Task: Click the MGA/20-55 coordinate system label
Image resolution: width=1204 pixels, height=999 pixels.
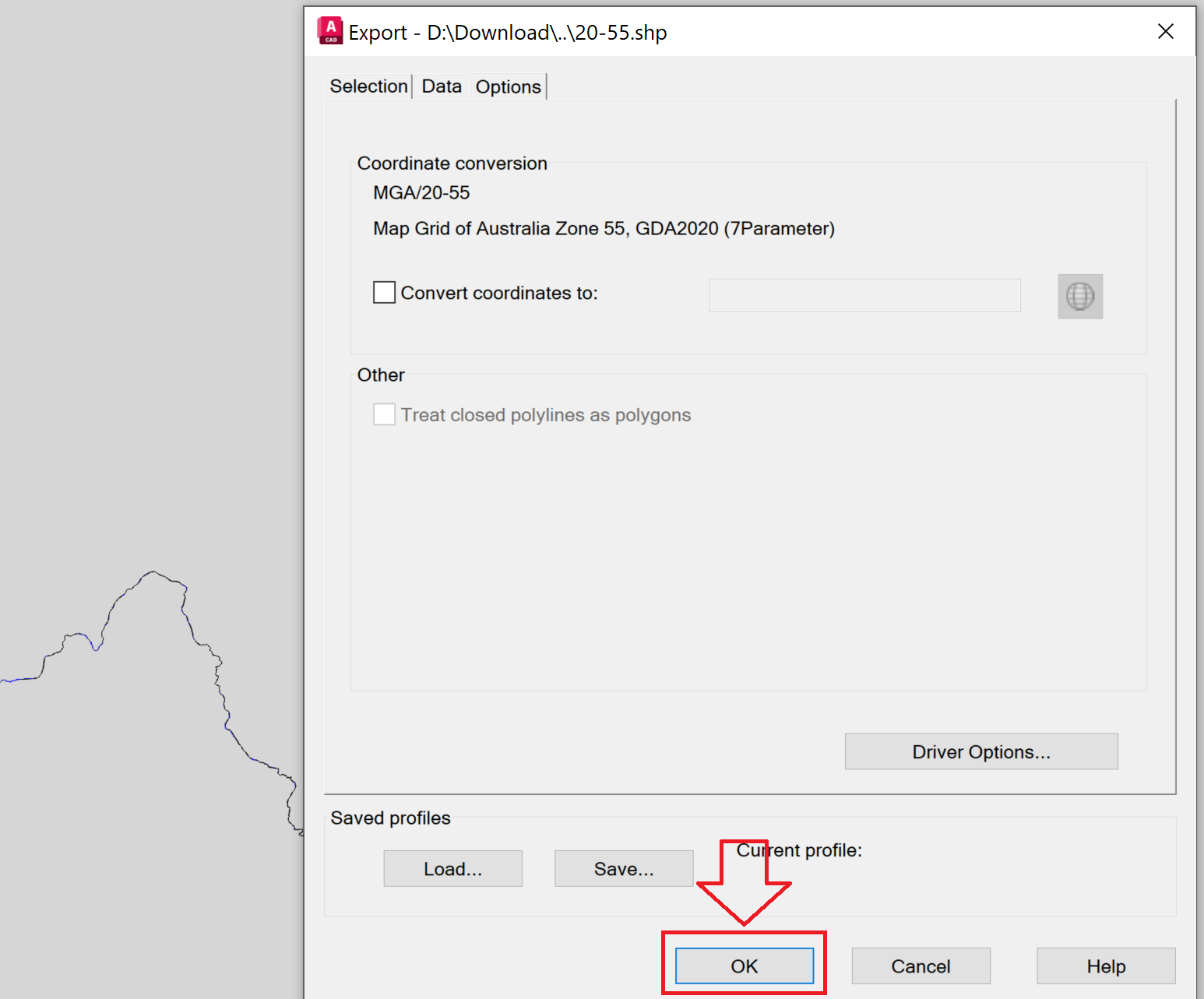Action: (x=421, y=192)
